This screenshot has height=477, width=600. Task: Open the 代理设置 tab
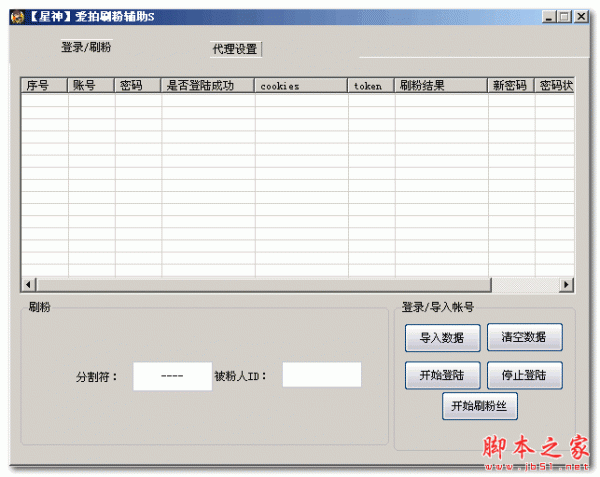click(235, 49)
